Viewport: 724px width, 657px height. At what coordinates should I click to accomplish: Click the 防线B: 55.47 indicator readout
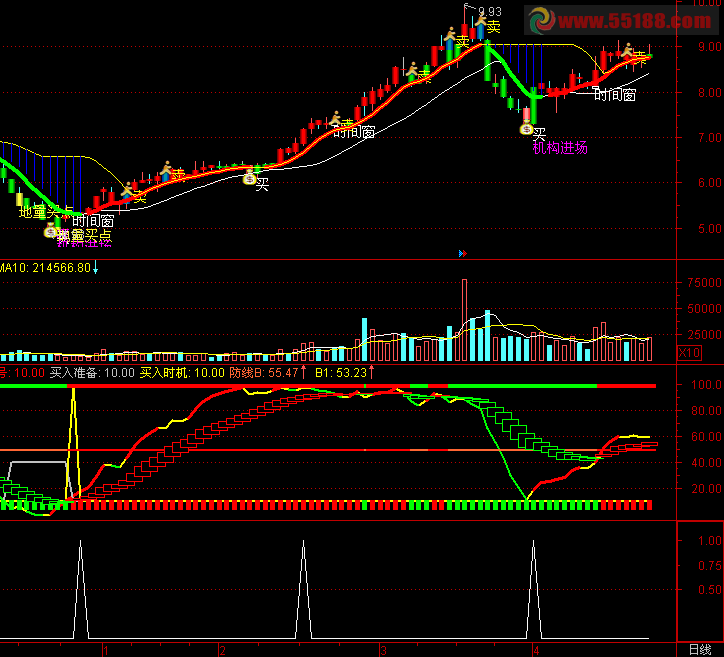pos(264,373)
